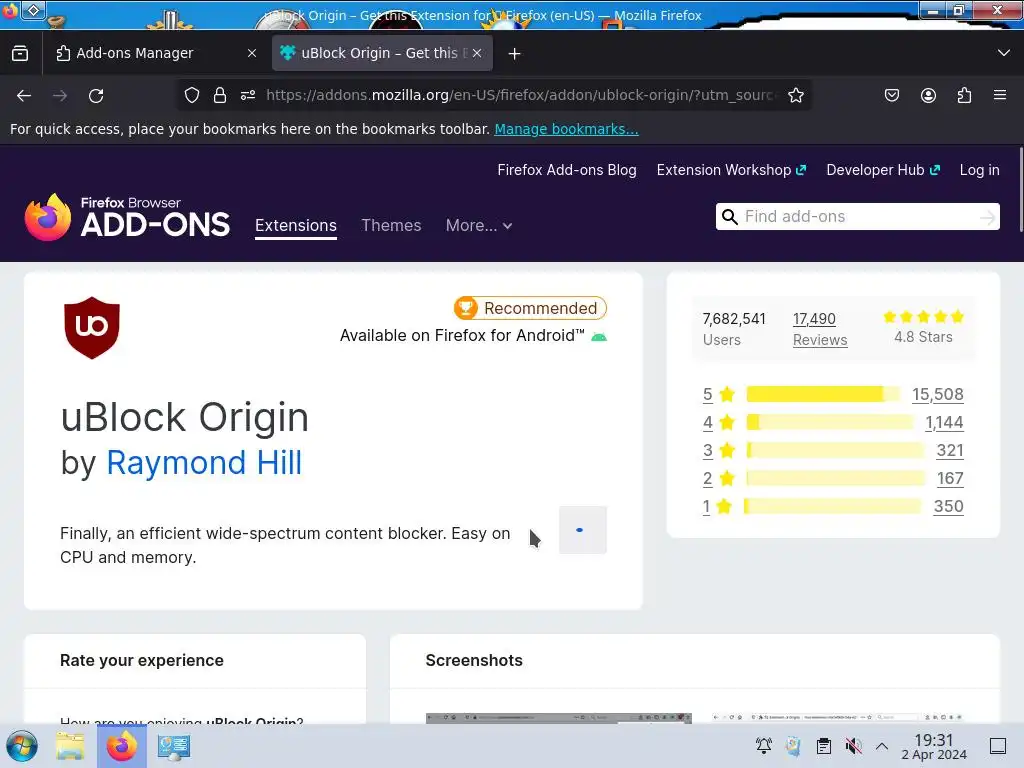This screenshot has height=768, width=1024.
Task: Open system settings taskbar icon
Action: click(x=174, y=746)
